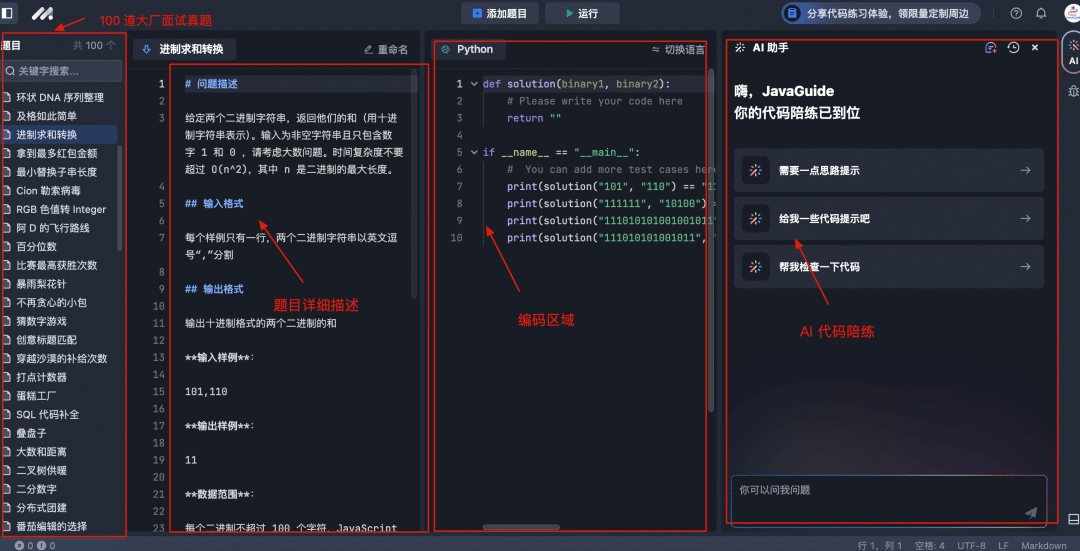Focus the 你可以问我问题 chat input
Image resolution: width=1080 pixels, height=551 pixels.
click(889, 501)
